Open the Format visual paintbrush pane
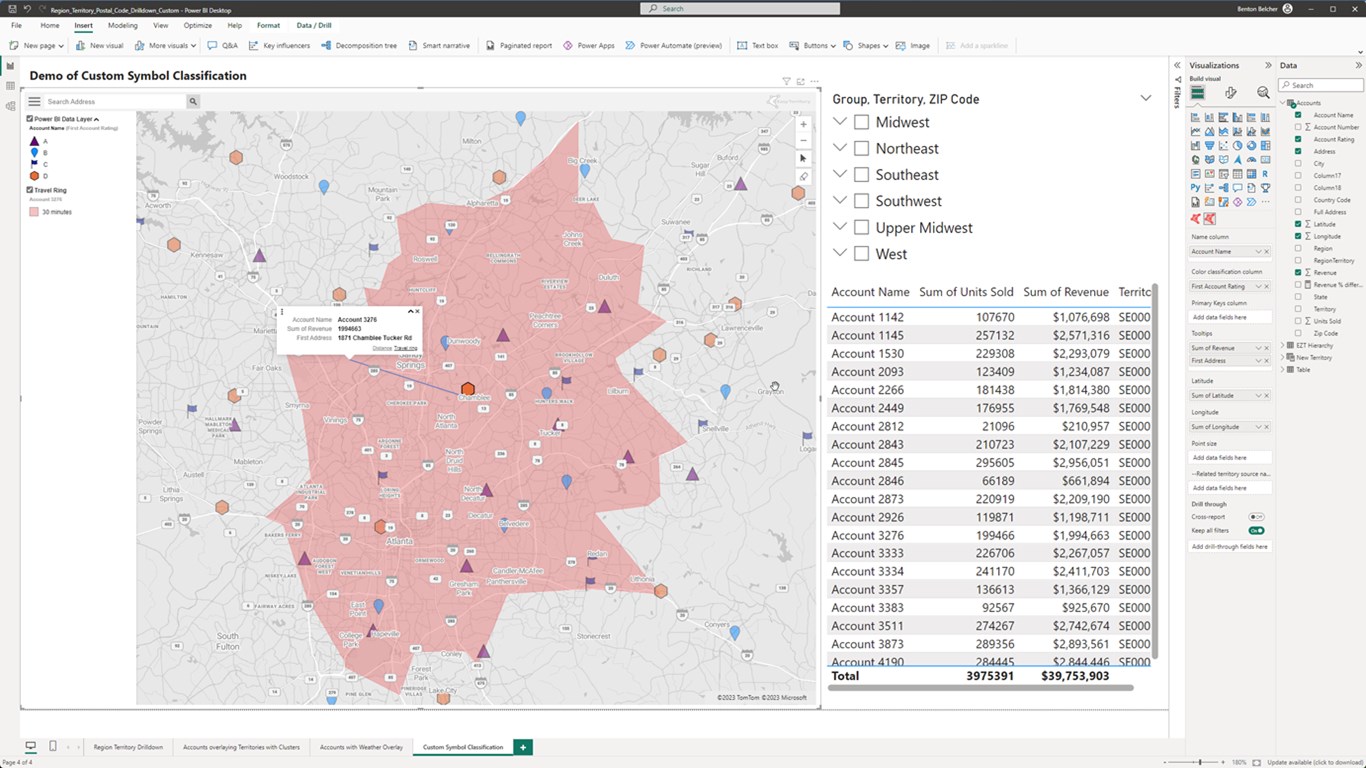This screenshot has width=1366, height=768. pos(1230,93)
